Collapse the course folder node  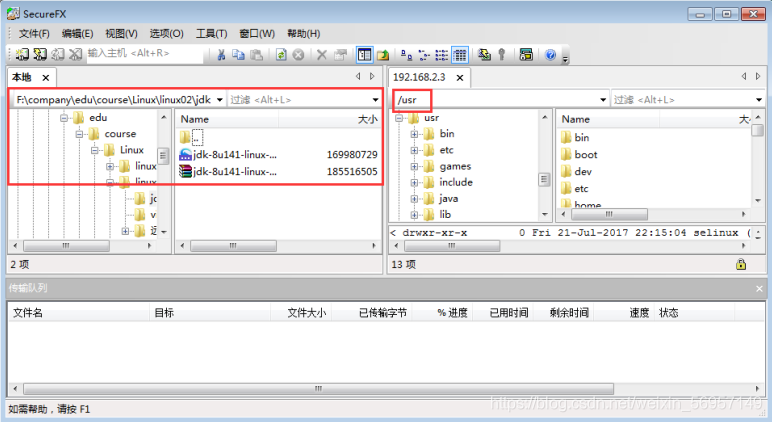point(79,134)
